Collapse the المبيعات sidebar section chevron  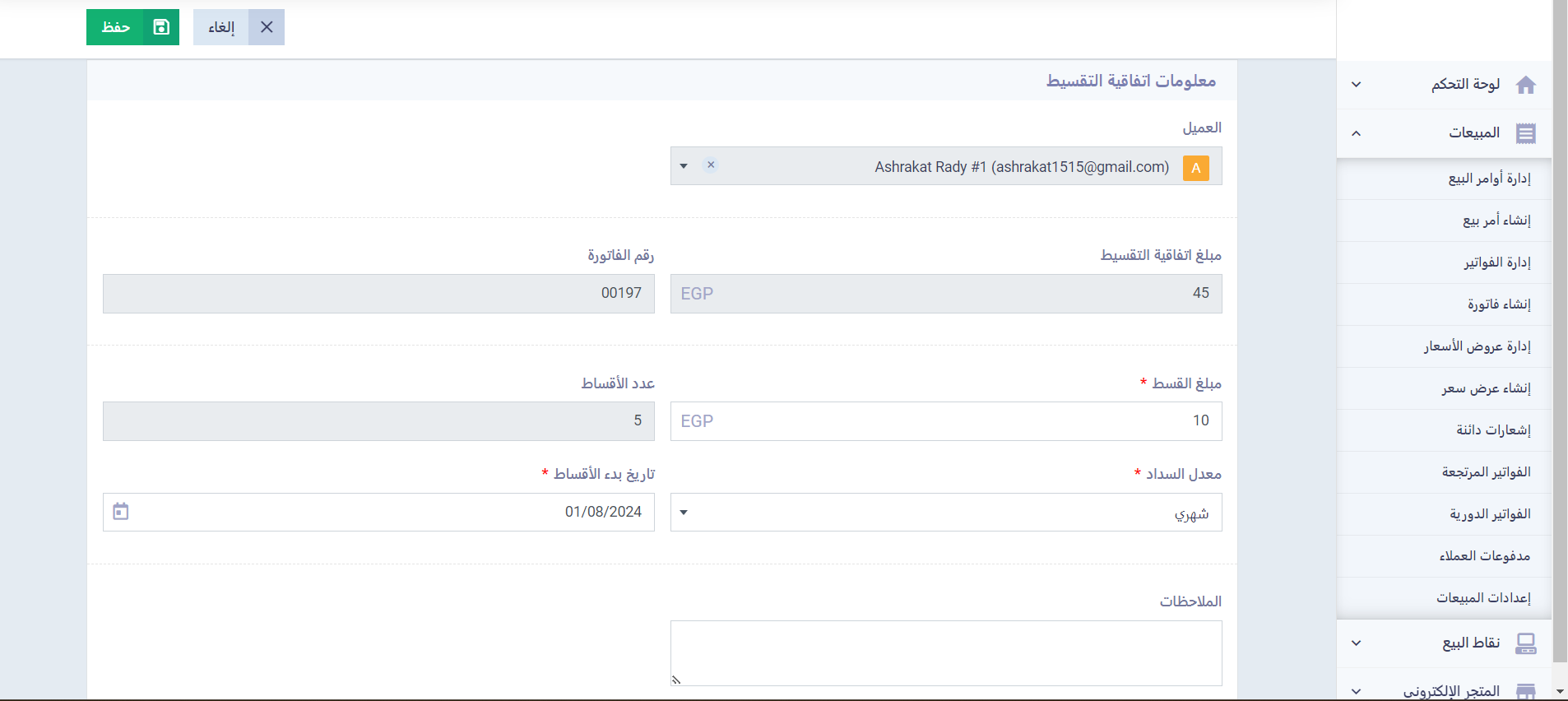pos(1357,133)
